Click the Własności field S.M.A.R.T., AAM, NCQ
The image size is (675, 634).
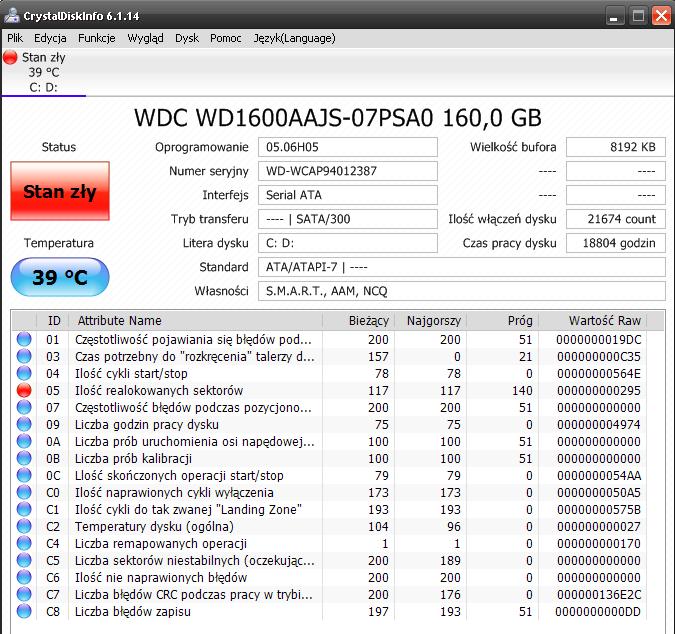click(x=462, y=291)
